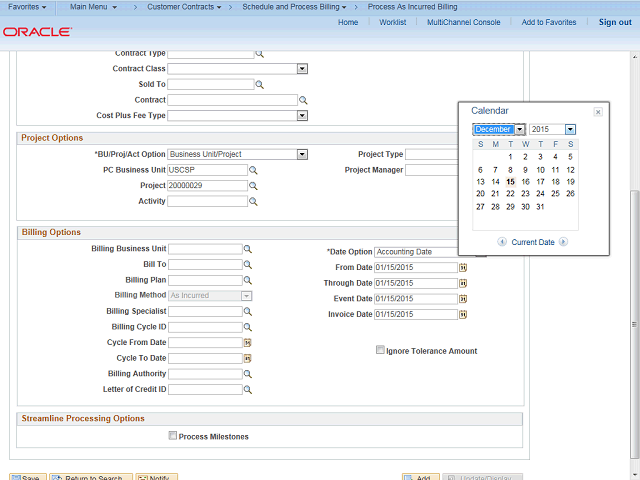Viewport: 640px width, 480px height.
Task: Click the Billing Specialist lookup icon
Action: 248,312
